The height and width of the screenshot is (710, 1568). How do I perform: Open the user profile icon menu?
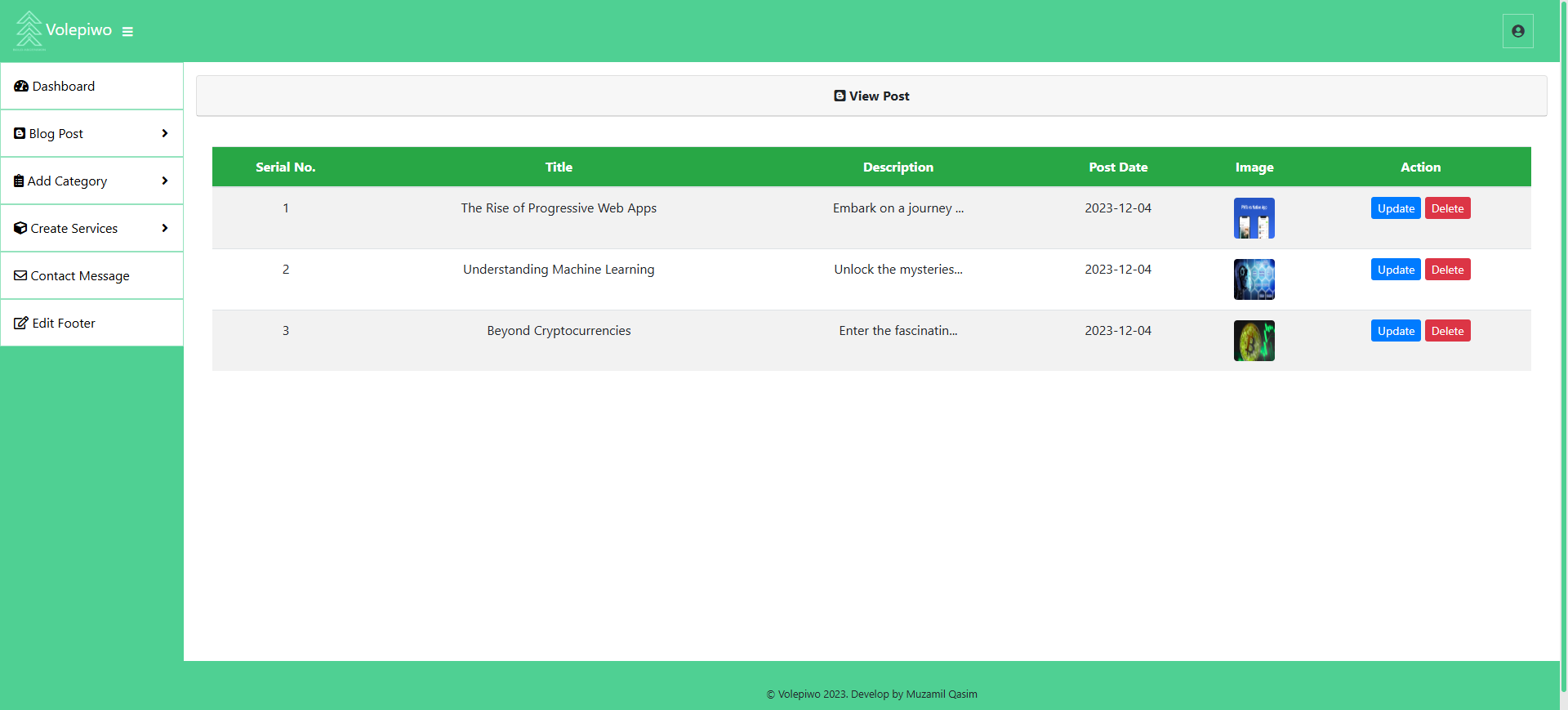click(1517, 31)
